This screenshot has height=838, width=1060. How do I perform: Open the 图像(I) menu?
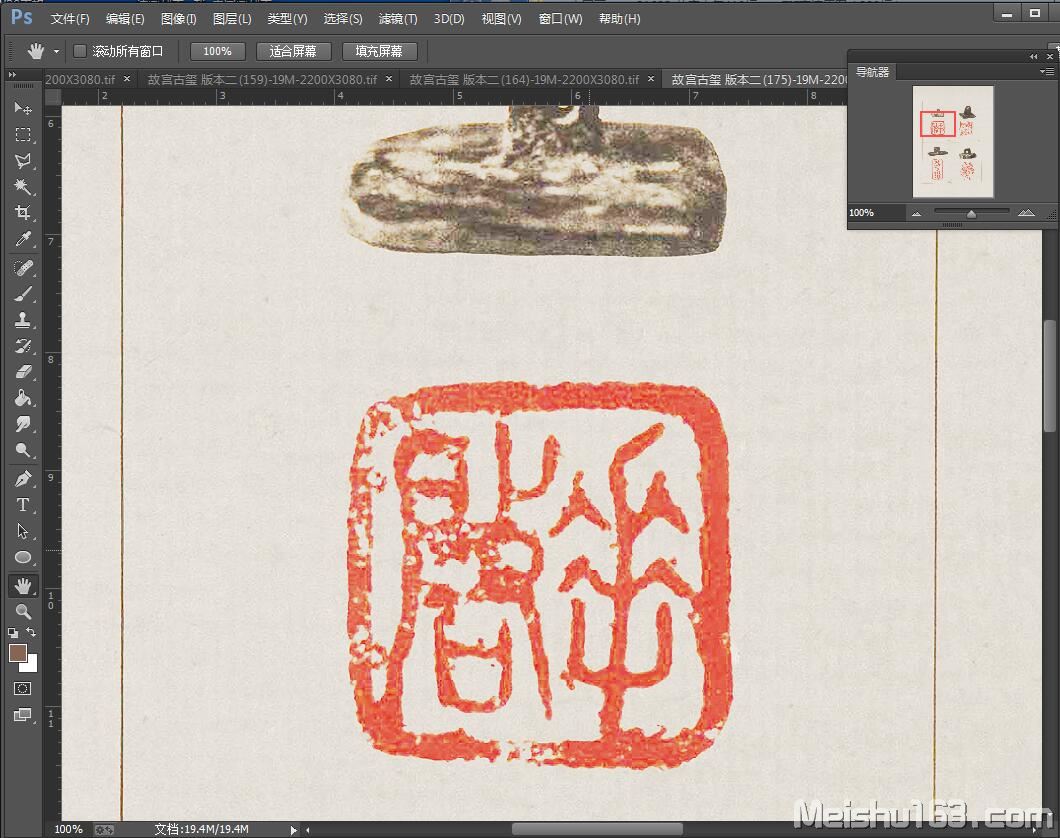coord(178,19)
